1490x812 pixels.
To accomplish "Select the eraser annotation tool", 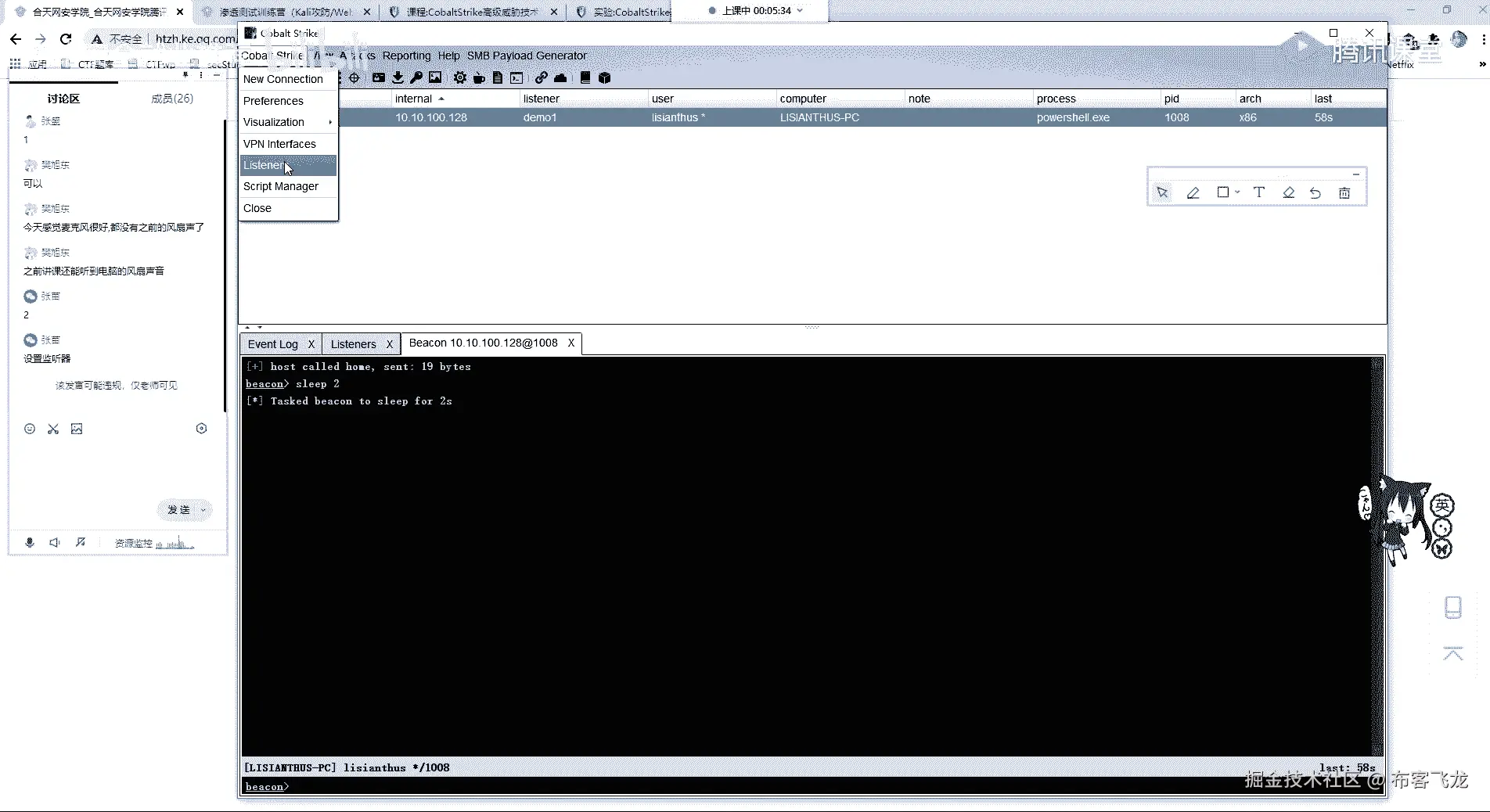I will pos(1289,192).
